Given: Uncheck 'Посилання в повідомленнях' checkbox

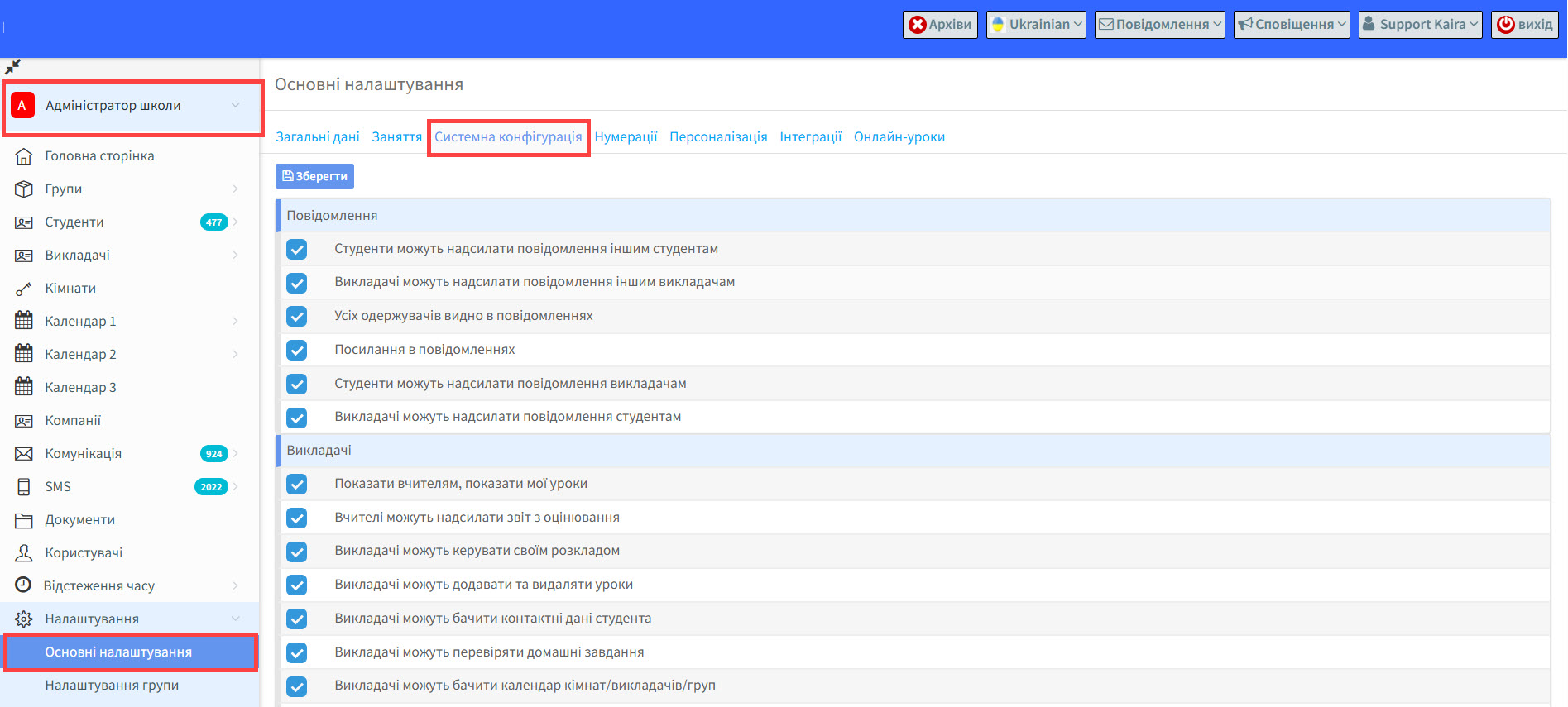Looking at the screenshot, I should (297, 351).
